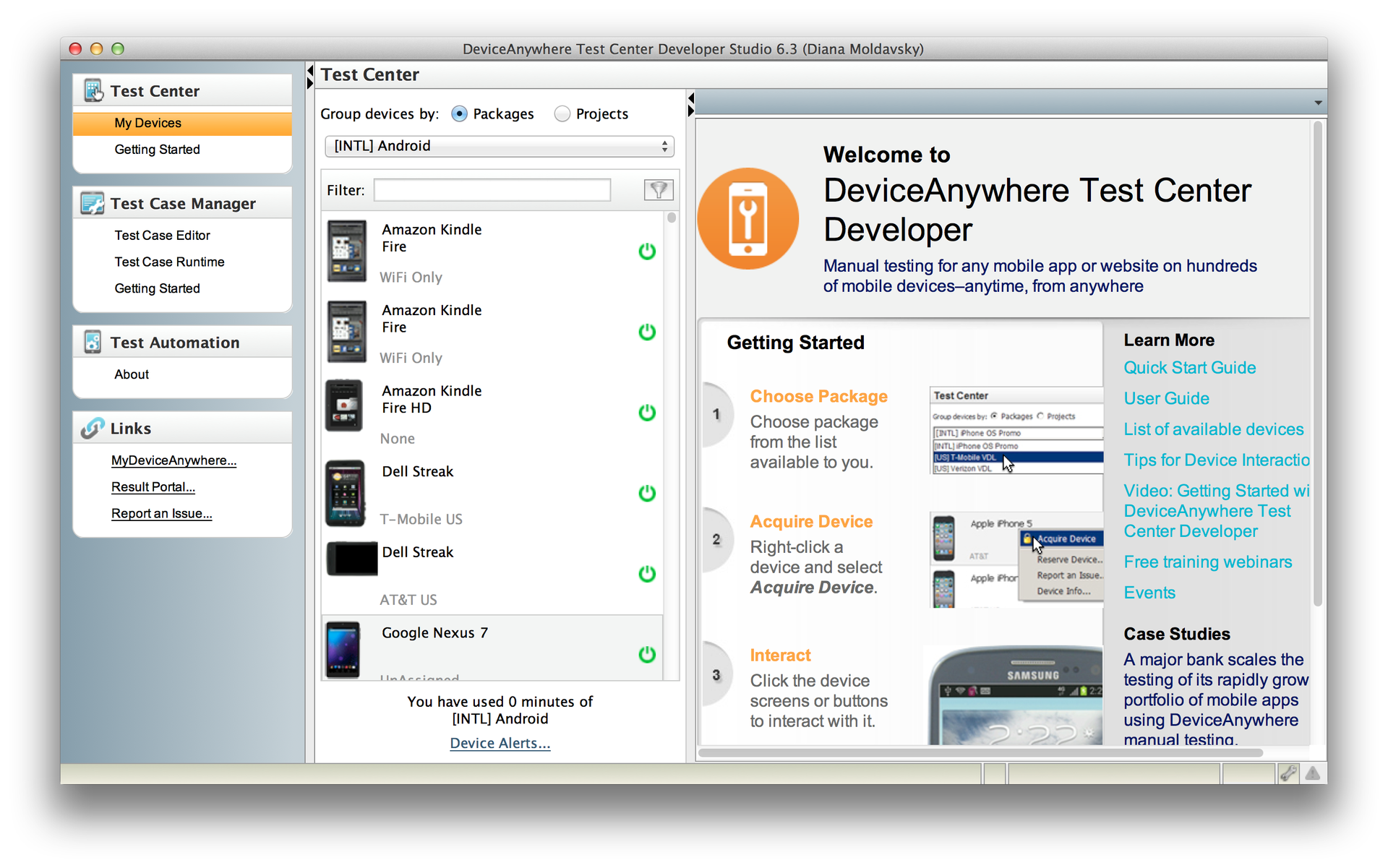
Task: Select Google Nexus 7 thumbnail
Action: click(x=343, y=650)
